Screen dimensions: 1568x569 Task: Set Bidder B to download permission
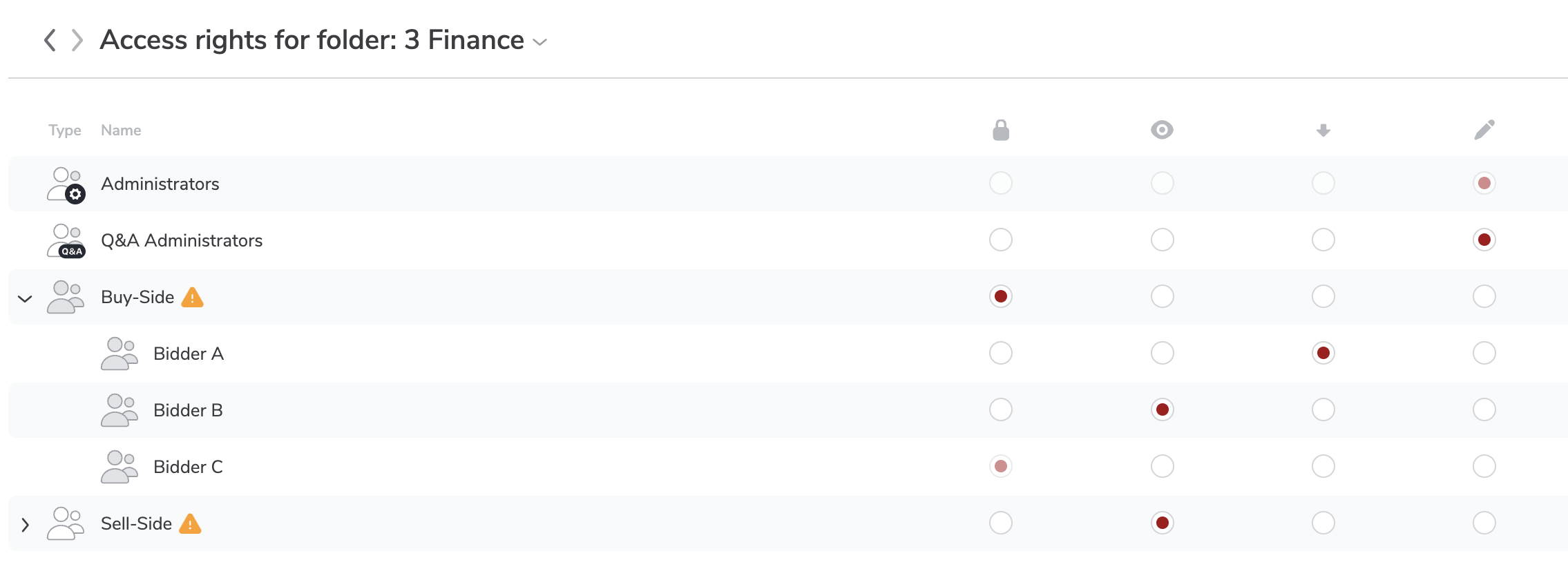[x=1323, y=409]
